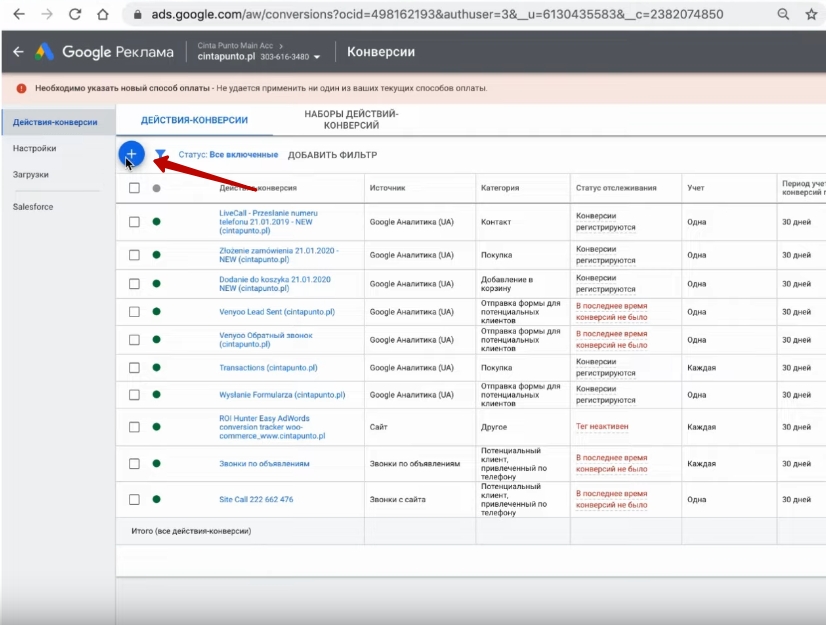Check the Transactions row checkbox
The image size is (826, 625).
coord(134,367)
